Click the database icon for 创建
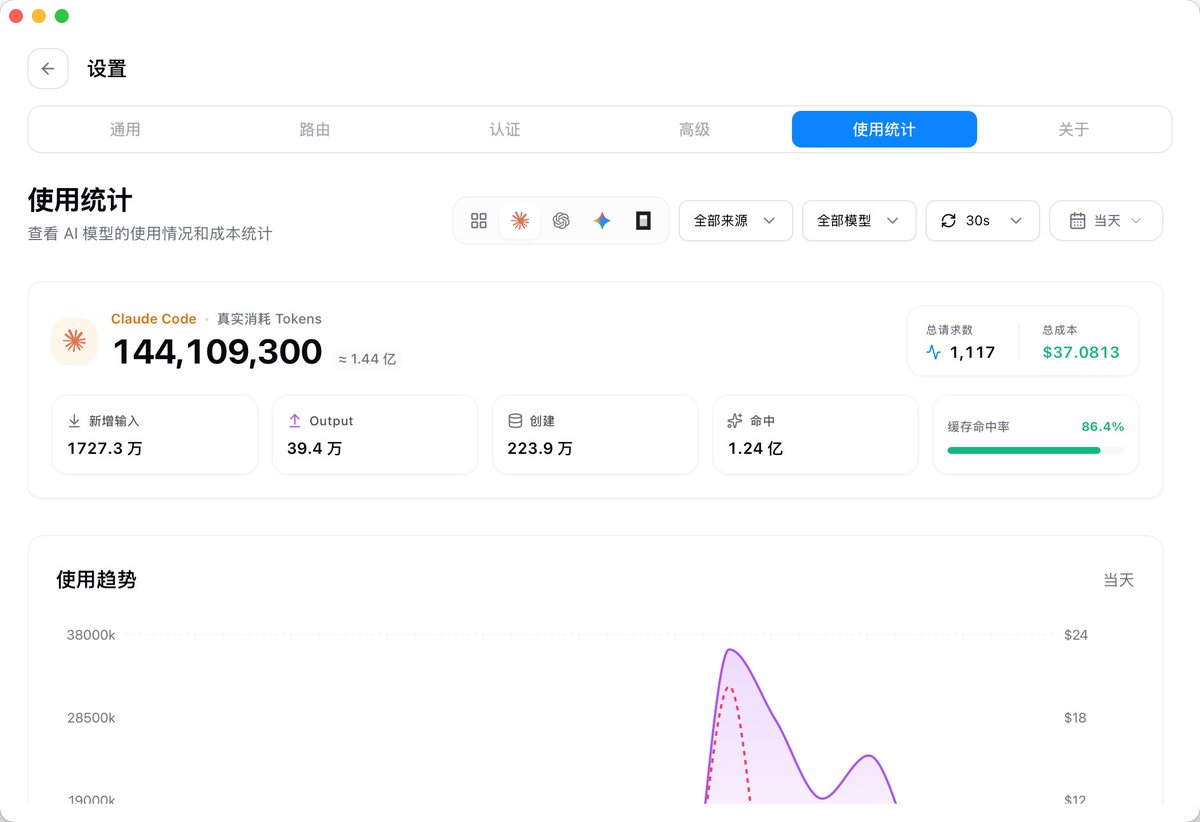Viewport: 1200px width, 822px height. [x=515, y=421]
